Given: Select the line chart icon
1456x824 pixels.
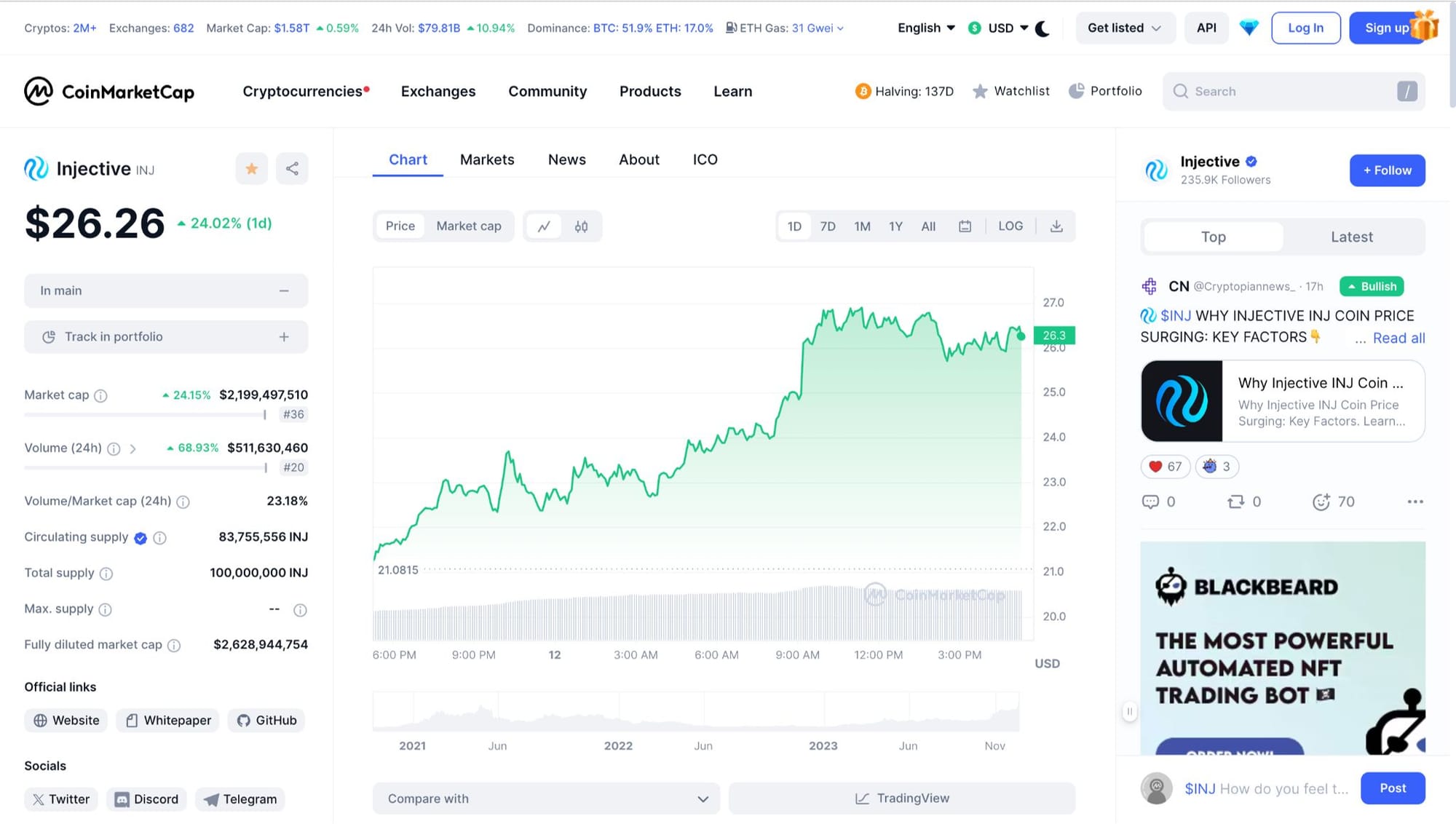Looking at the screenshot, I should pyautogui.click(x=544, y=226).
